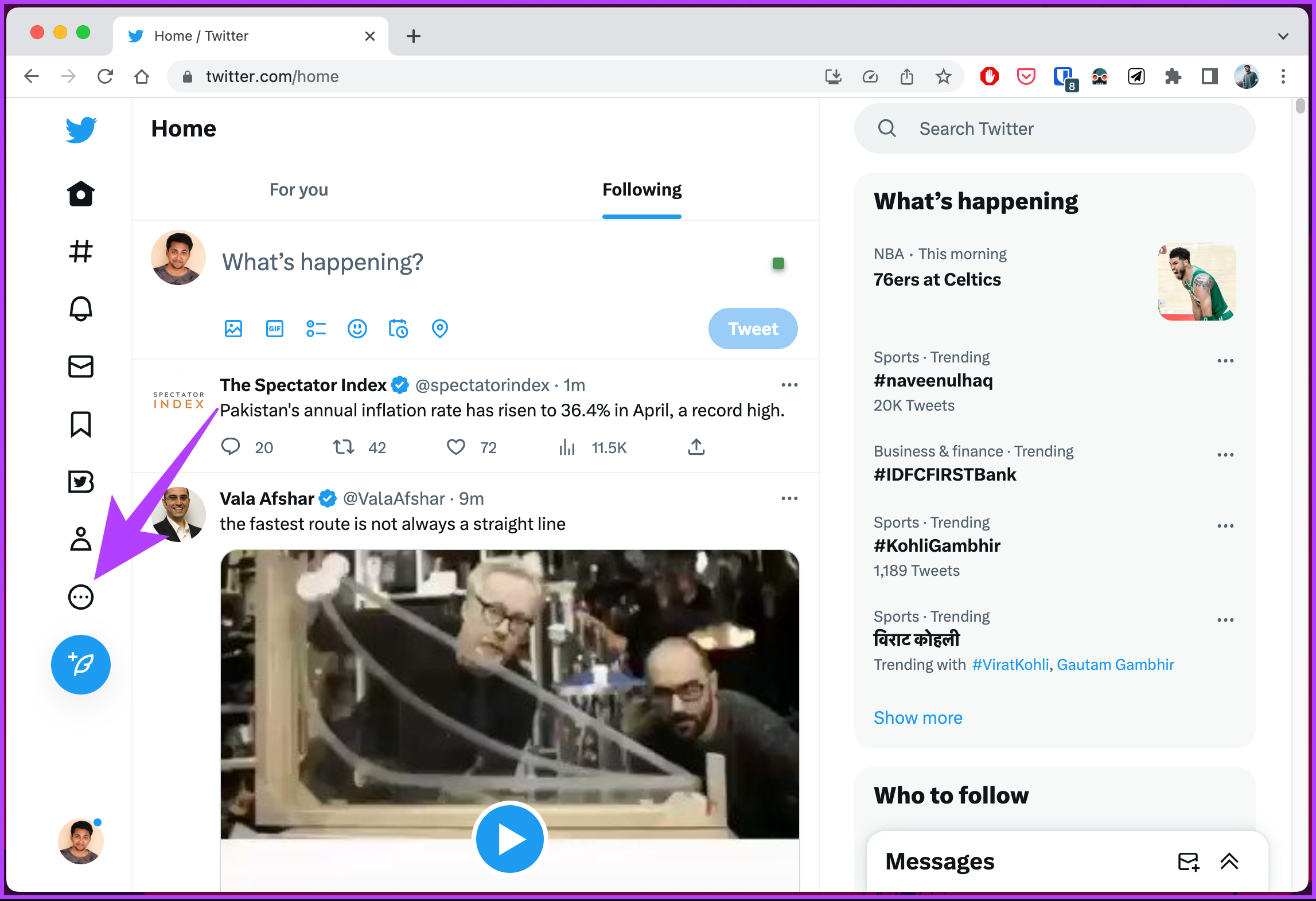This screenshot has height=901, width=1316.
Task: Toggle the Chrome side panel
Action: point(1209,76)
